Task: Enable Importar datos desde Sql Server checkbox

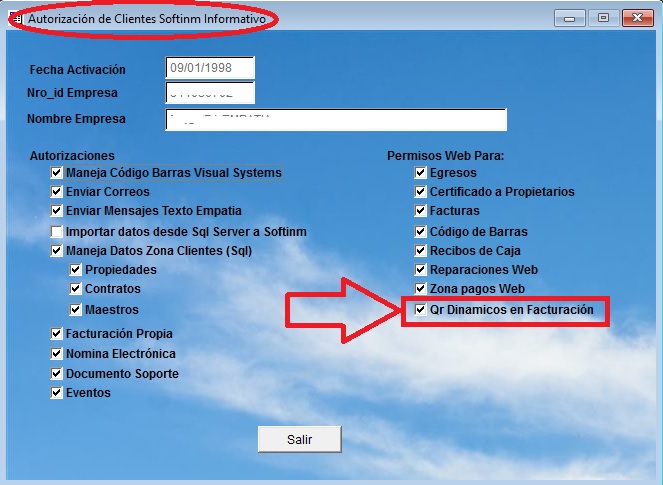Action: pyautogui.click(x=56, y=232)
